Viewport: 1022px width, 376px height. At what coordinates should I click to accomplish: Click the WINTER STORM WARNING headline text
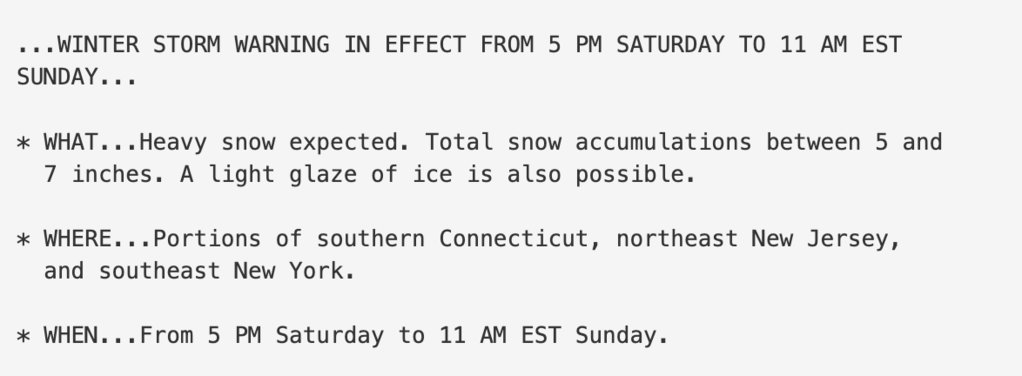[193, 45]
